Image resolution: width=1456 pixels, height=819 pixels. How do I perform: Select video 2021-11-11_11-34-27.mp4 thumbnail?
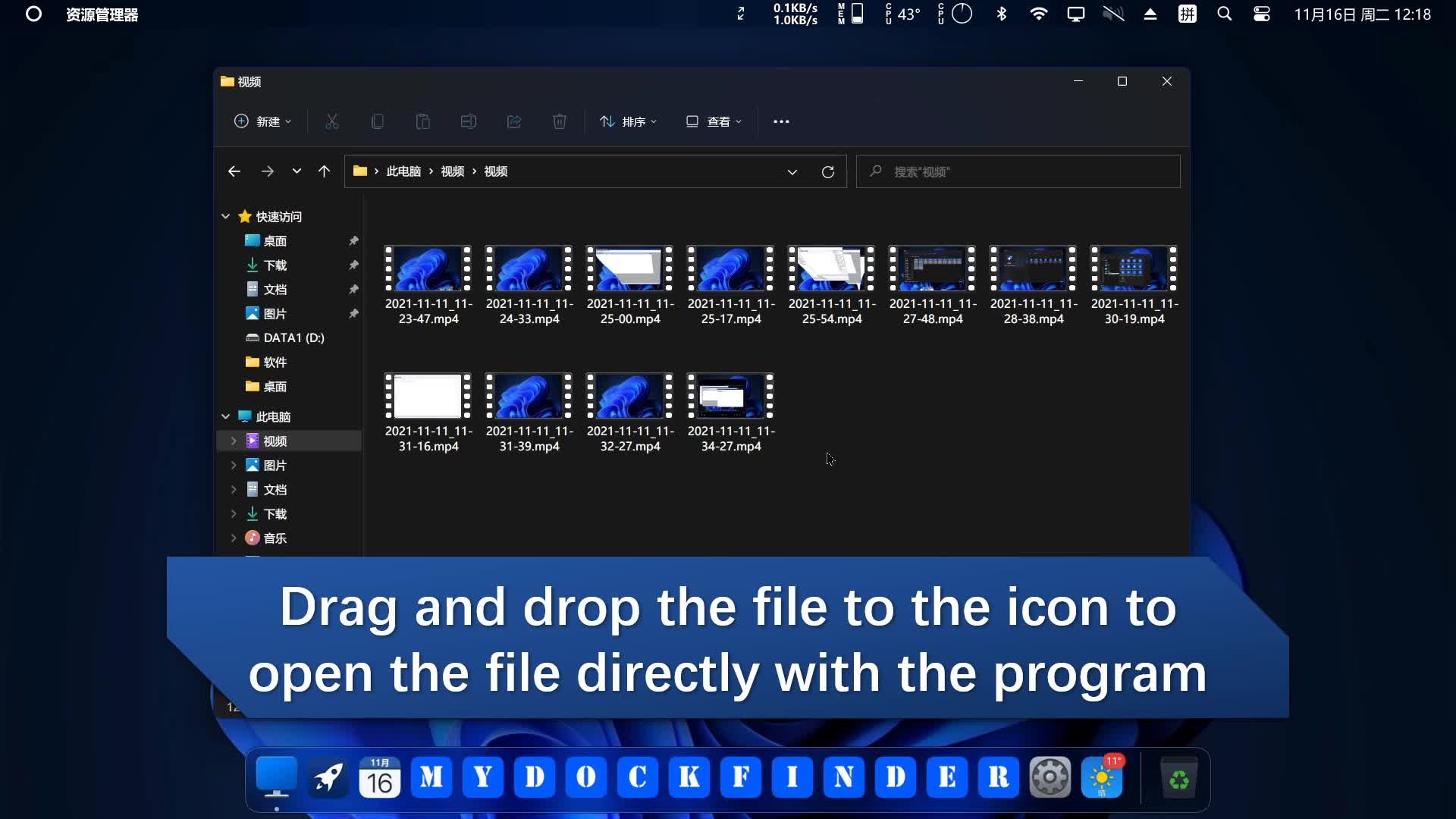click(730, 396)
